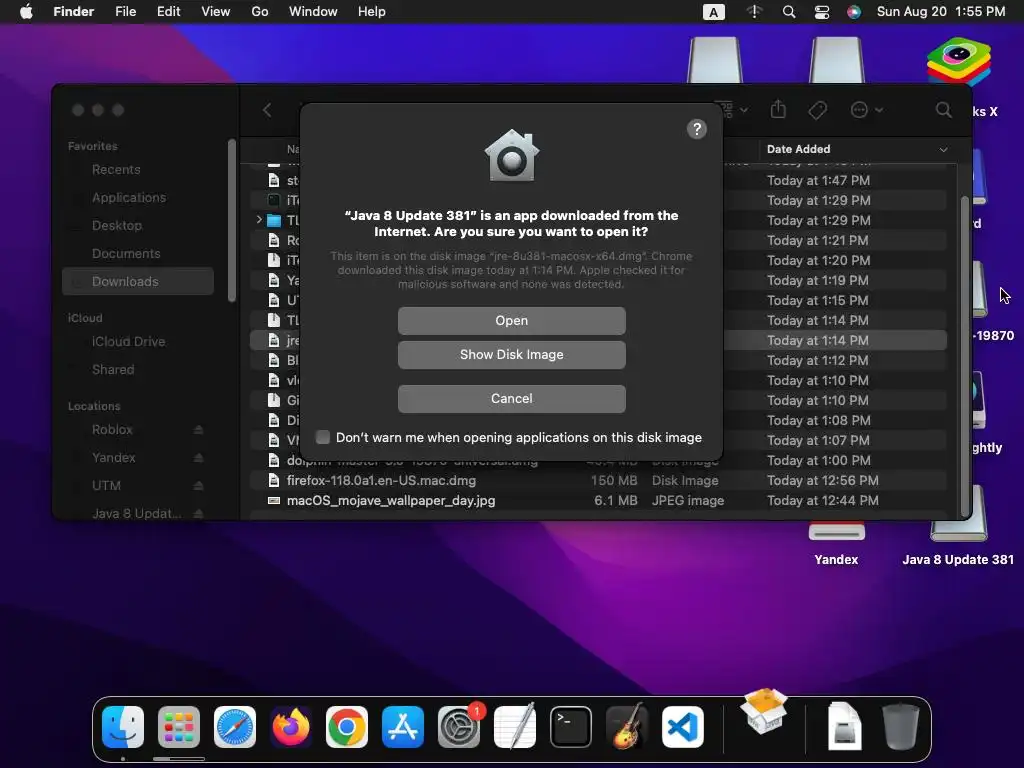Viewport: 1024px width, 768px height.
Task: Click the Finder sidebar scrollbar
Action: coord(232,221)
